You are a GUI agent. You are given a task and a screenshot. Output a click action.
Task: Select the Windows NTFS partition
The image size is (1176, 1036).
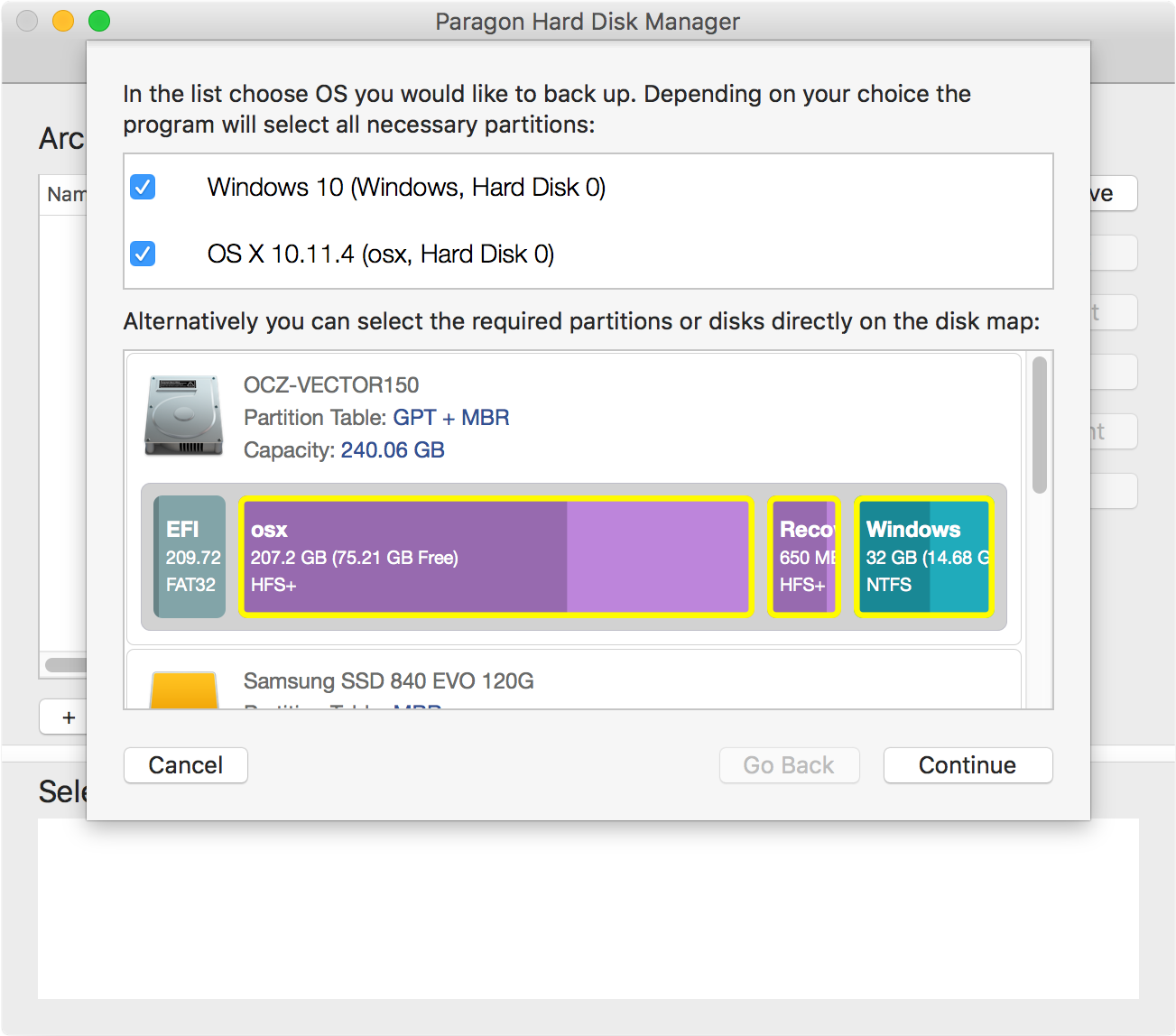(x=923, y=557)
